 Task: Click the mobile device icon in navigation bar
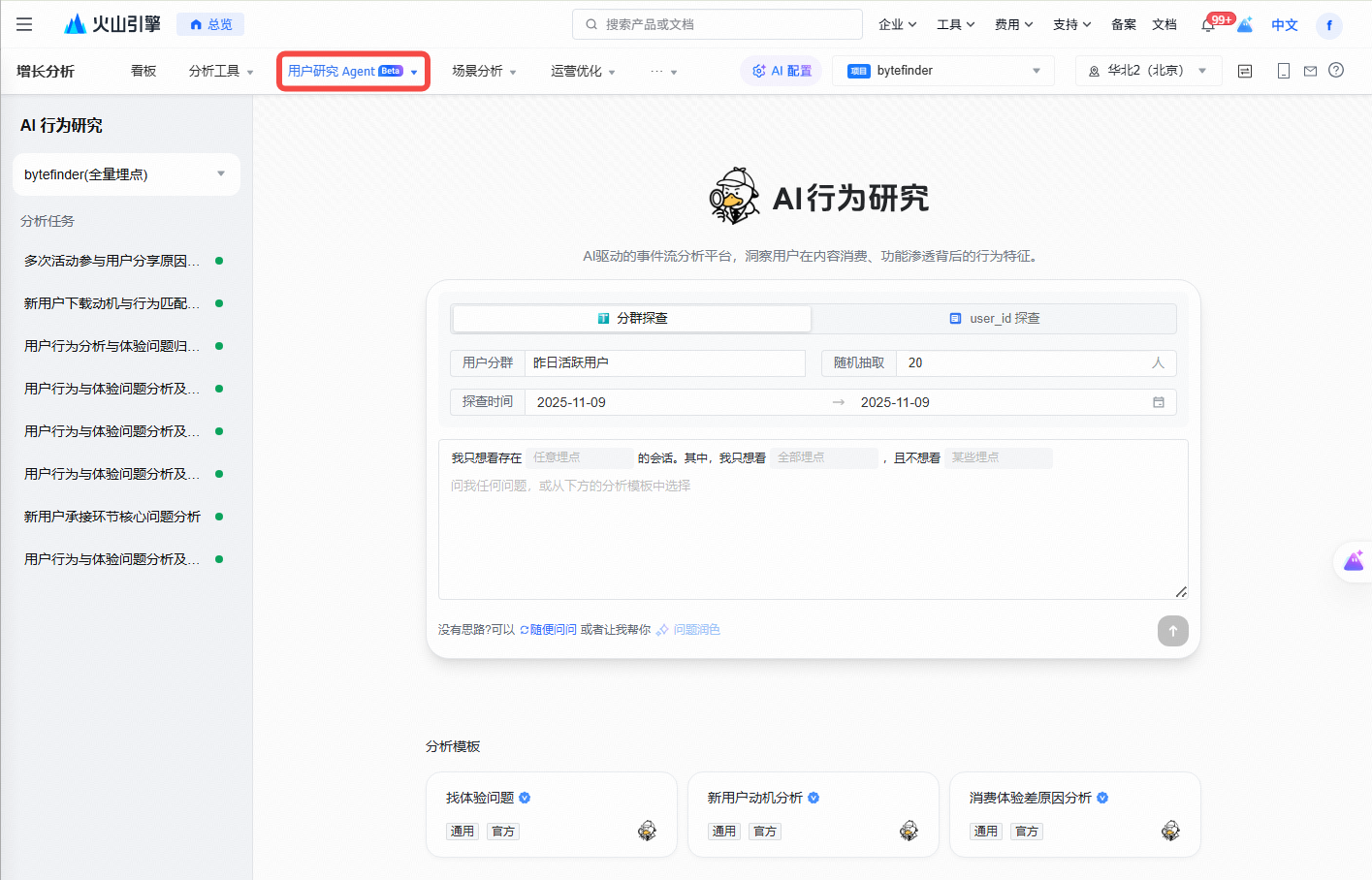(1284, 71)
